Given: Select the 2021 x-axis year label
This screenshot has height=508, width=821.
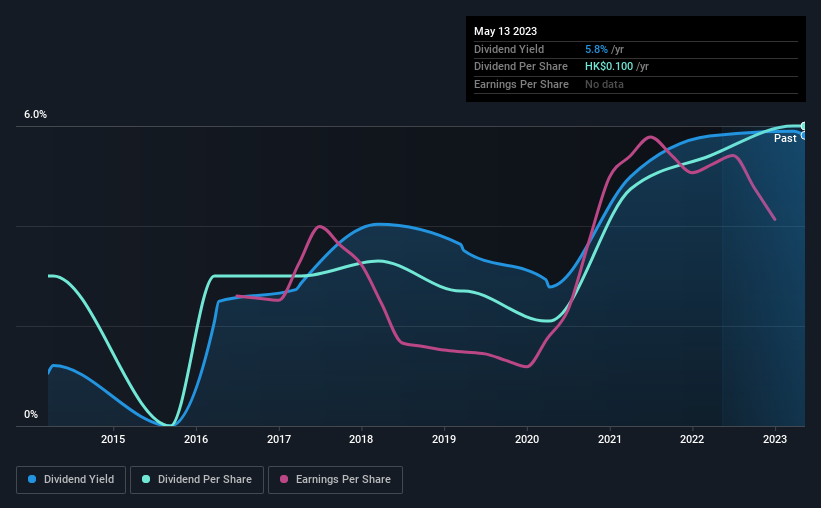Looking at the screenshot, I should [x=609, y=439].
